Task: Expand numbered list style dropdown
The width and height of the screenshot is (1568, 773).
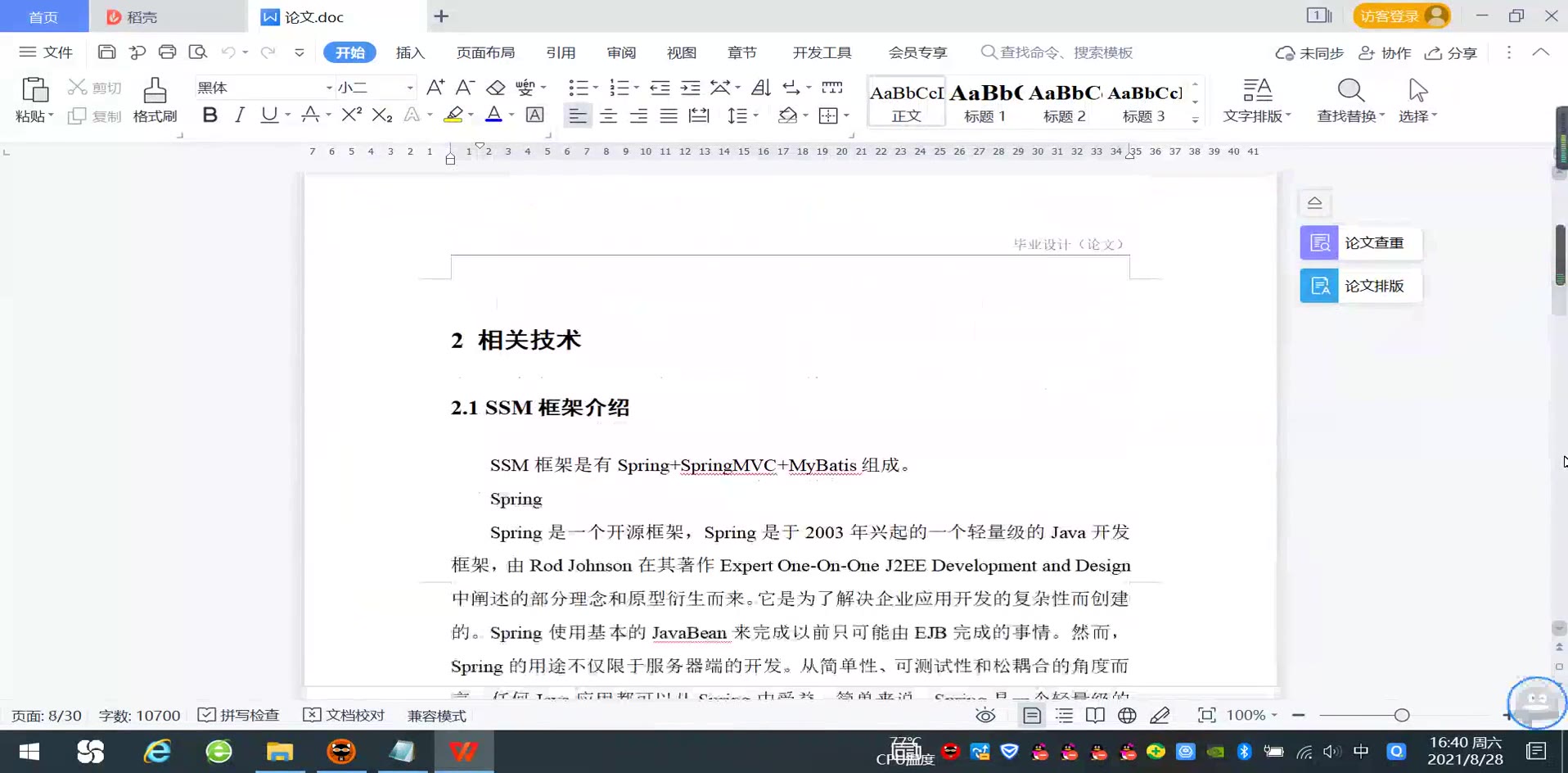Action: point(636,88)
